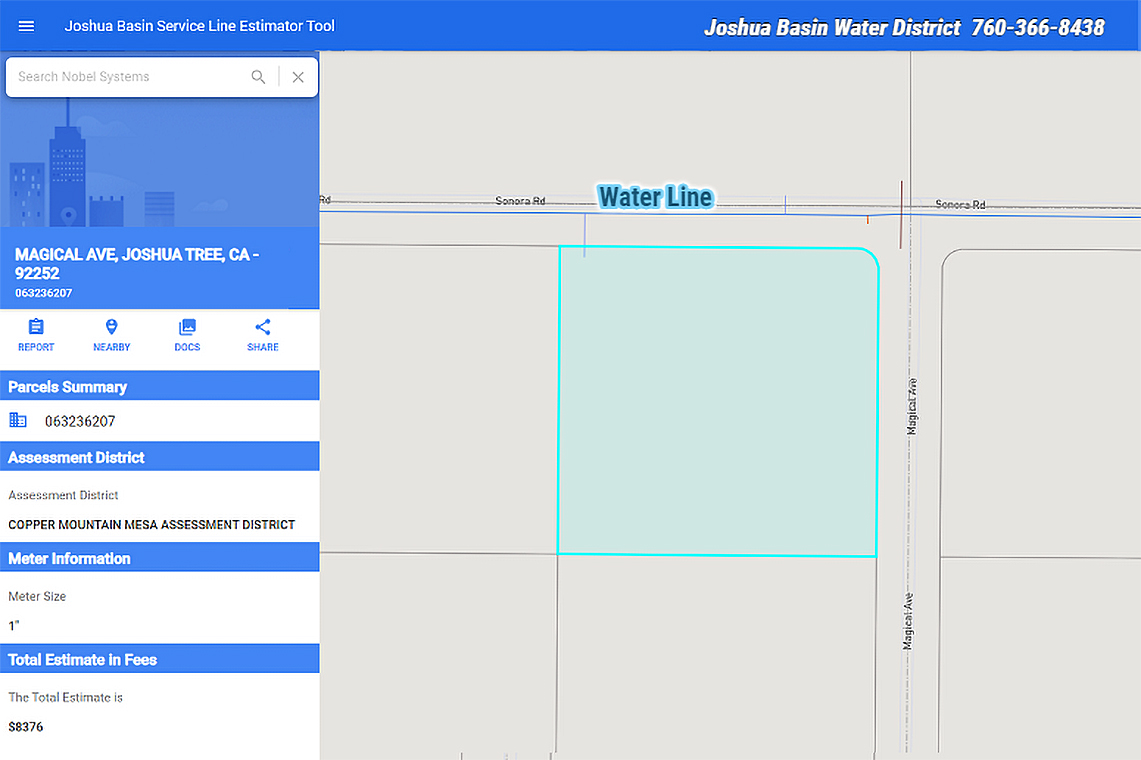The width and height of the screenshot is (1141, 760).
Task: Click the parcel building icon beside 063236207
Action: [18, 420]
